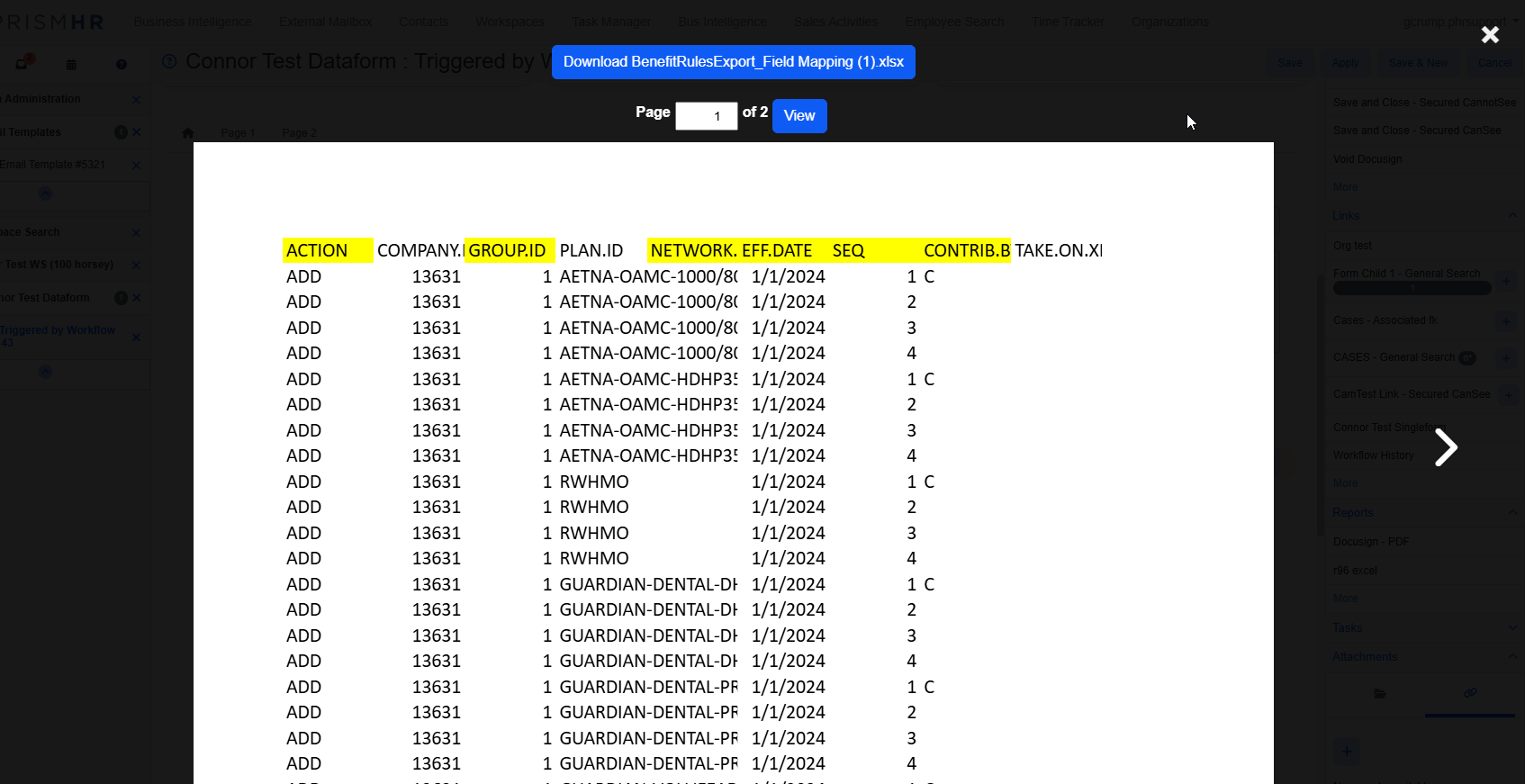Switch to the Page 1 tab
Screen dimensions: 1525x784
tap(238, 132)
